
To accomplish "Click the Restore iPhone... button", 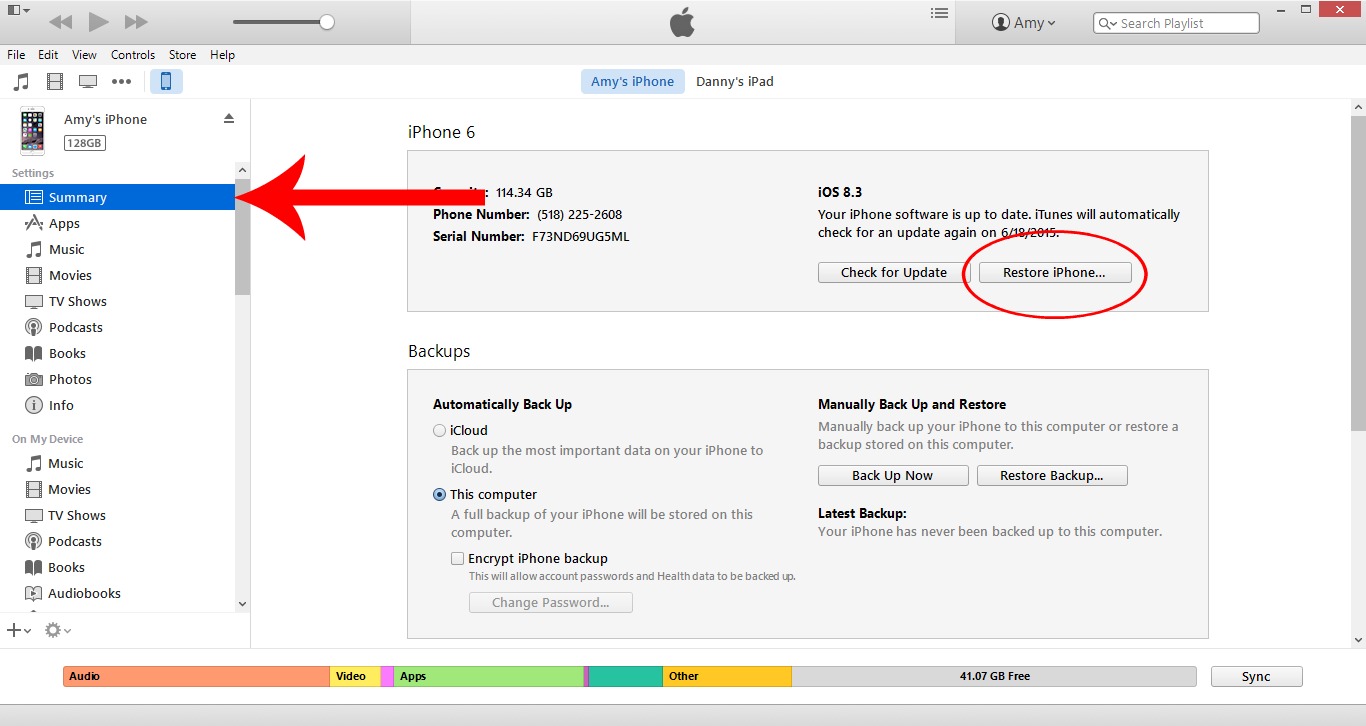I will (x=1054, y=273).
